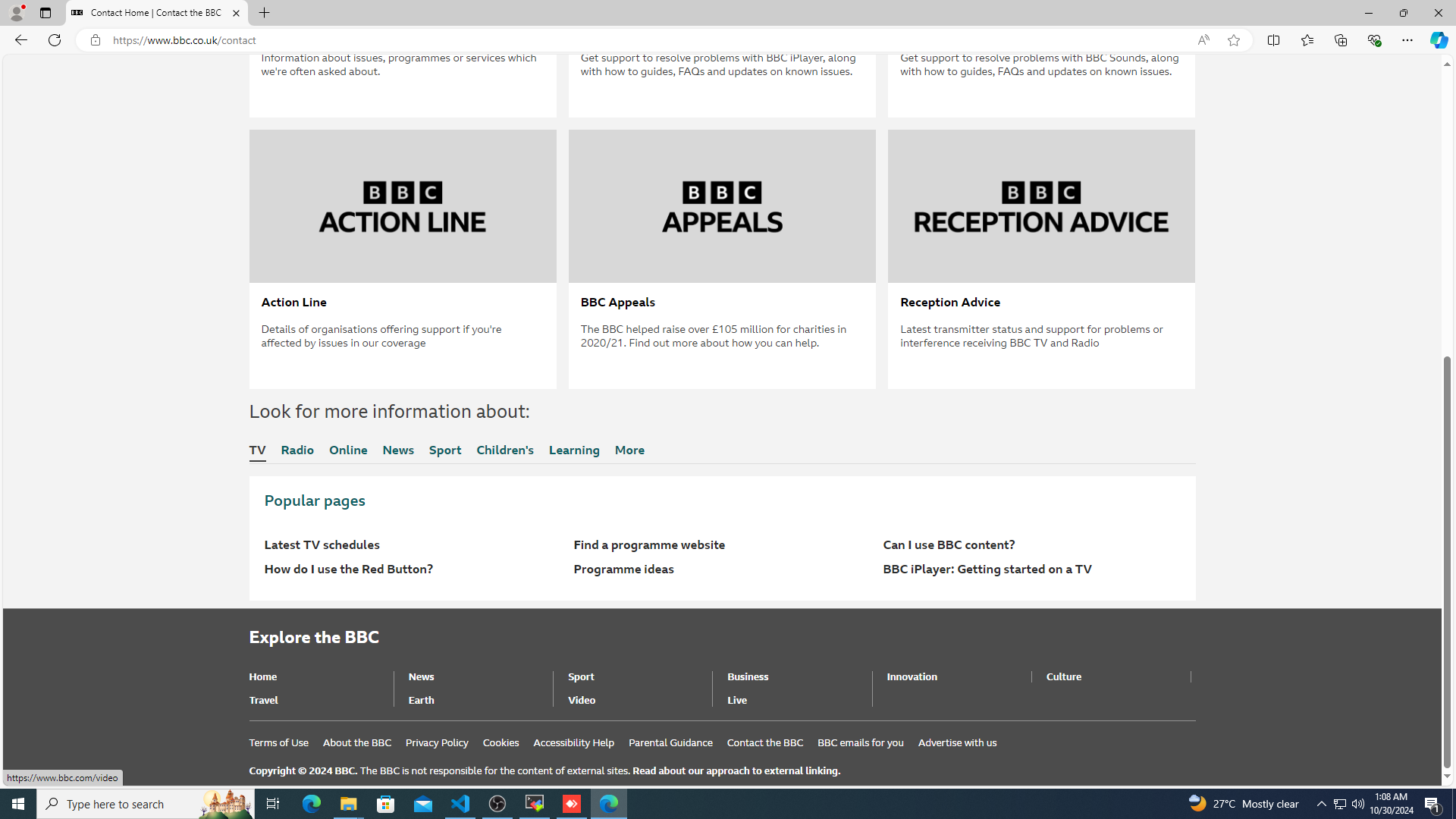Viewport: 1456px width, 819px height.
Task: Go to Culture in footer
Action: (x=1064, y=677)
